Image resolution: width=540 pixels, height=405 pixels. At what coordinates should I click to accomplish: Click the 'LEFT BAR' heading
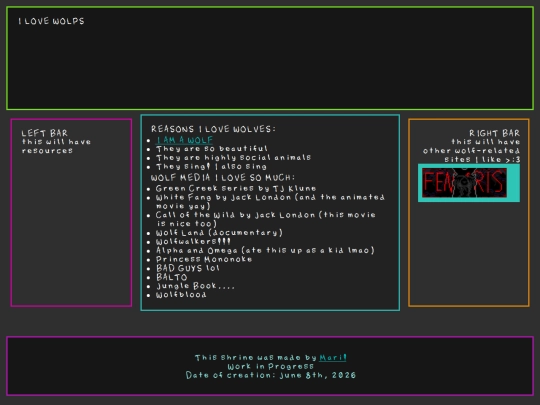click(x=45, y=133)
